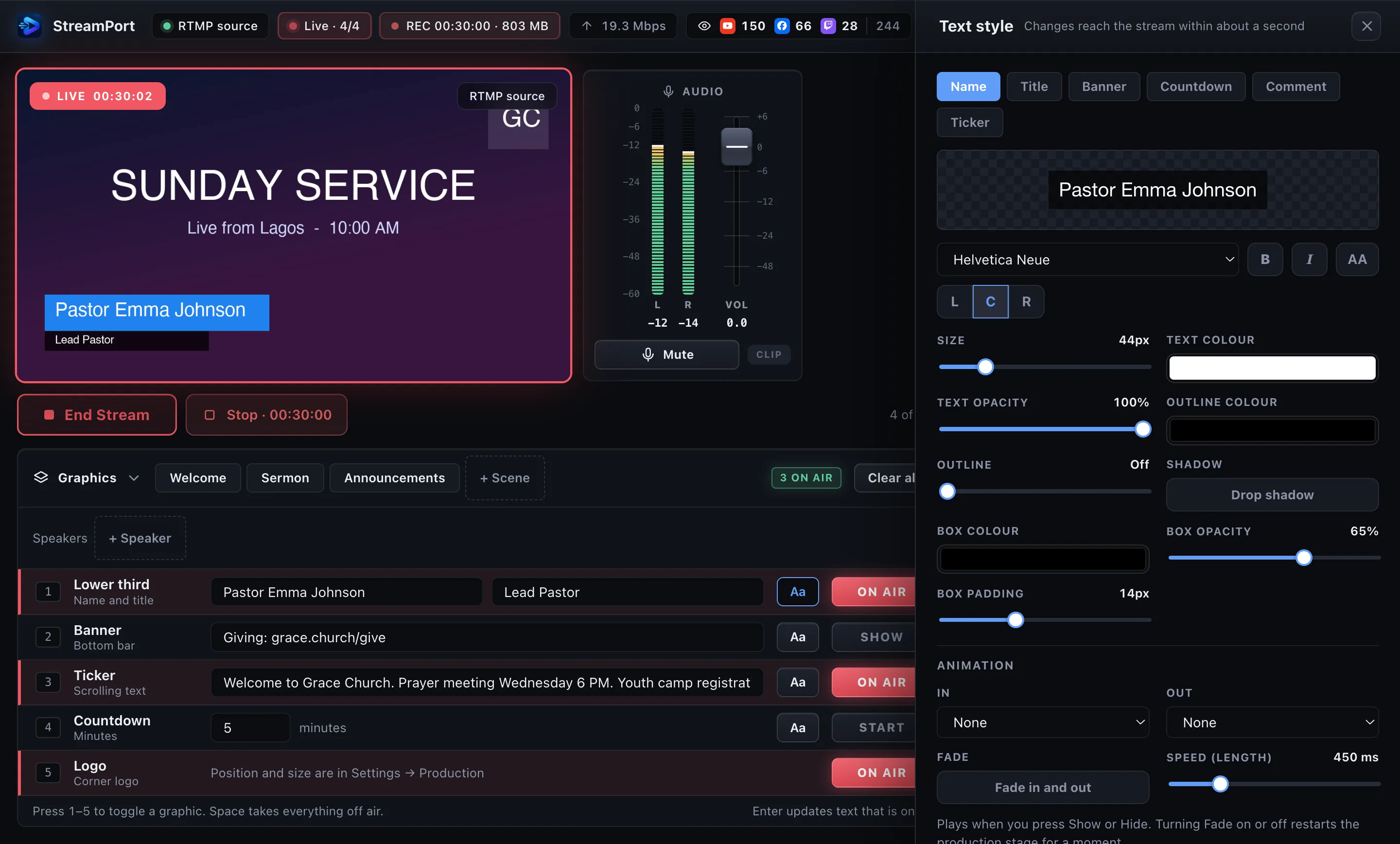Switch to the Countdown style tab

point(1195,87)
